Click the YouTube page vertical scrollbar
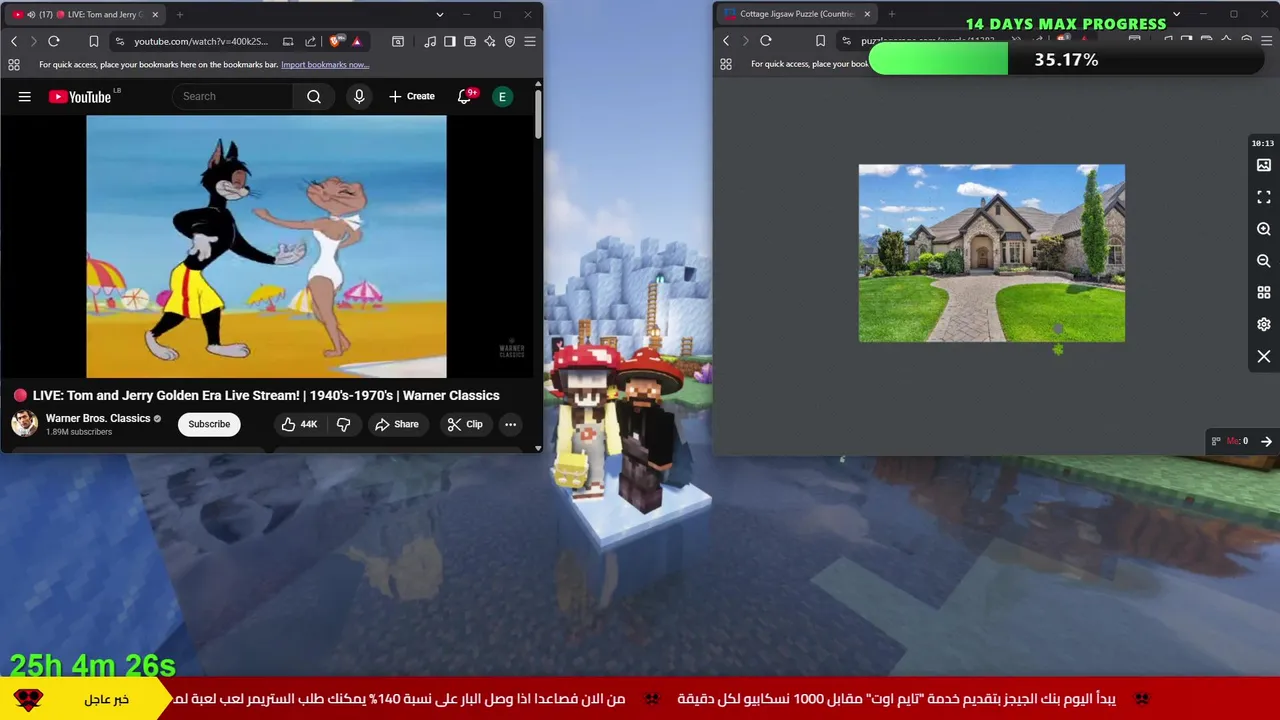This screenshot has height=720, width=1280. coord(538,115)
